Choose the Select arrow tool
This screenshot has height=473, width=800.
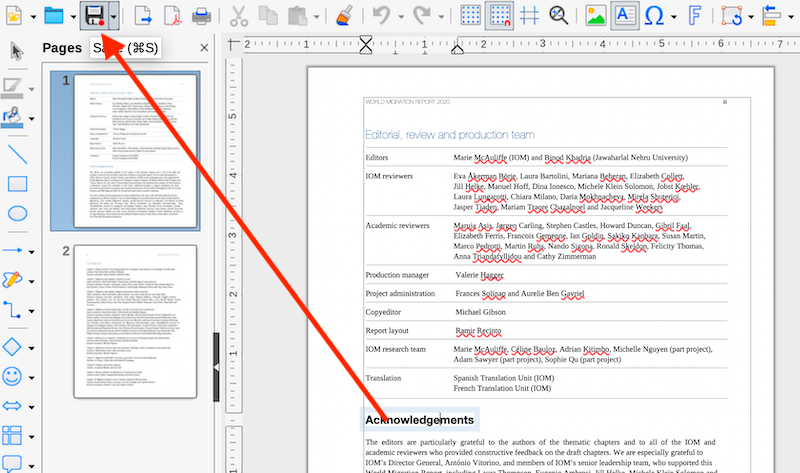click(16, 52)
